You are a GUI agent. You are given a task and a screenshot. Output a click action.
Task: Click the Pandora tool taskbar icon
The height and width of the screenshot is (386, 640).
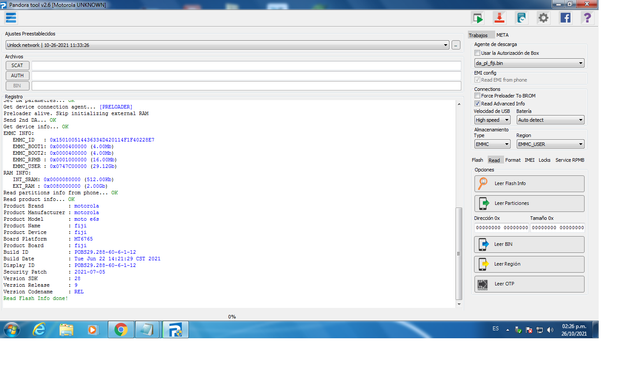tap(175, 330)
